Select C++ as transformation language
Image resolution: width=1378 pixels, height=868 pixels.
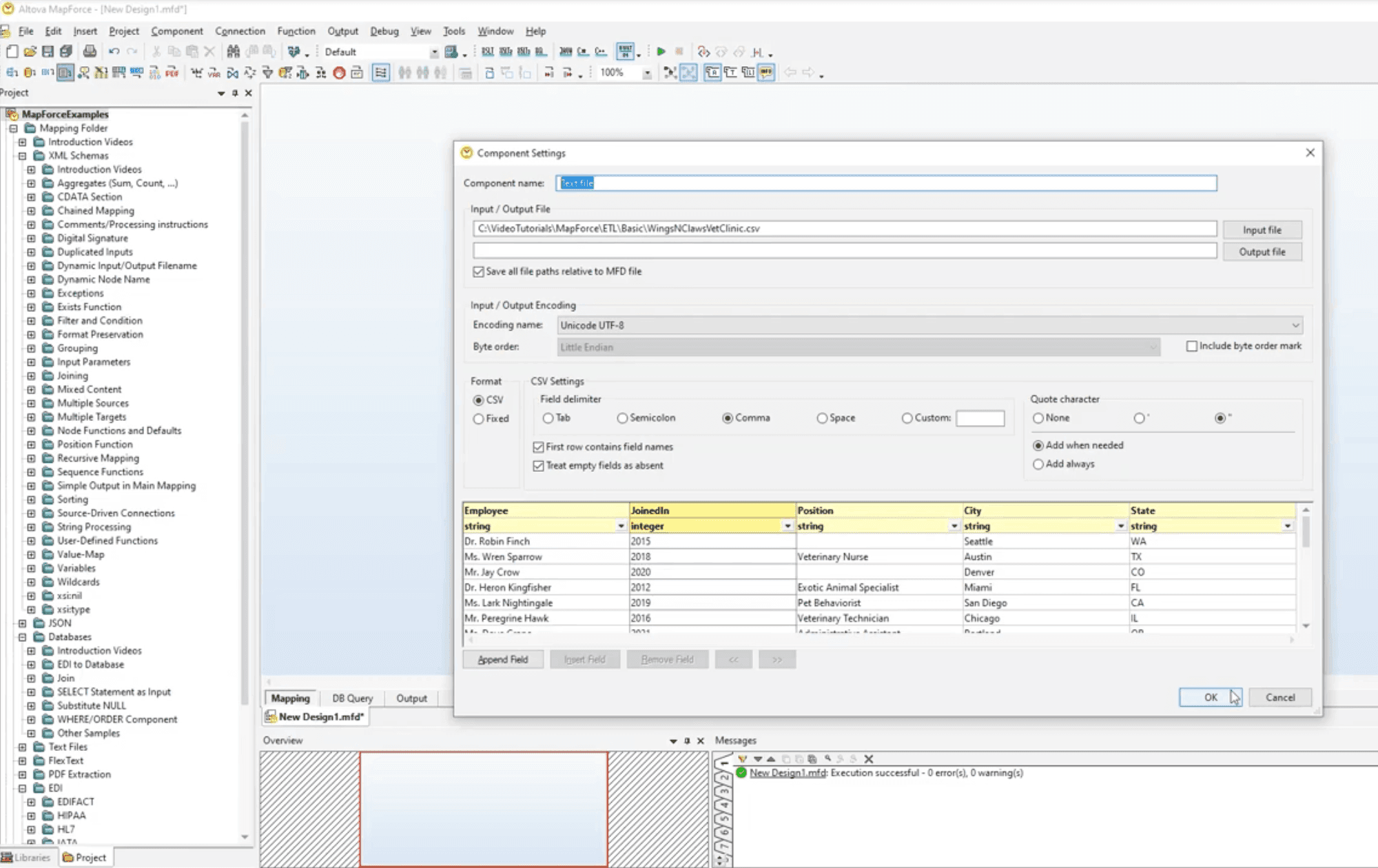pyautogui.click(x=601, y=52)
